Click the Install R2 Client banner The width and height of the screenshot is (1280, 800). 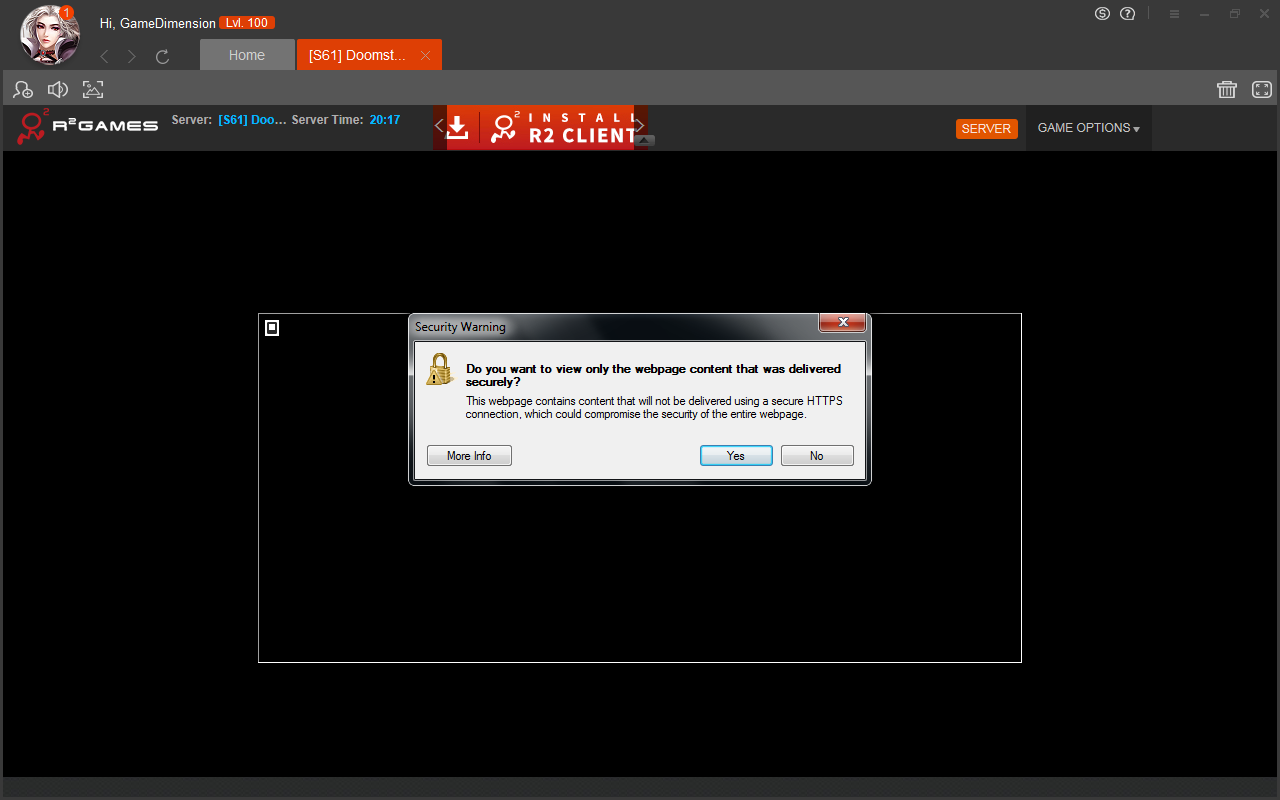[540, 128]
